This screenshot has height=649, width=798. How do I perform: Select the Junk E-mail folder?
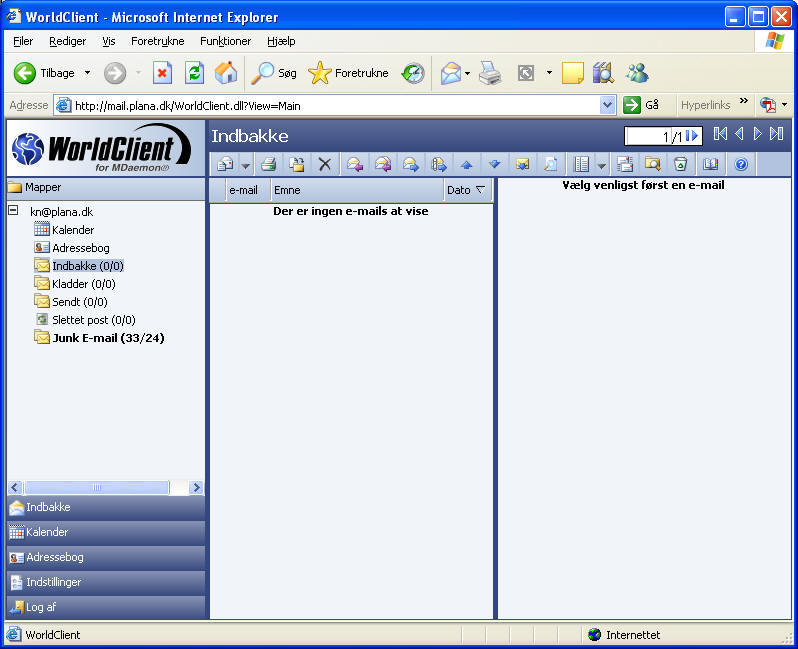pyautogui.click(x=108, y=338)
